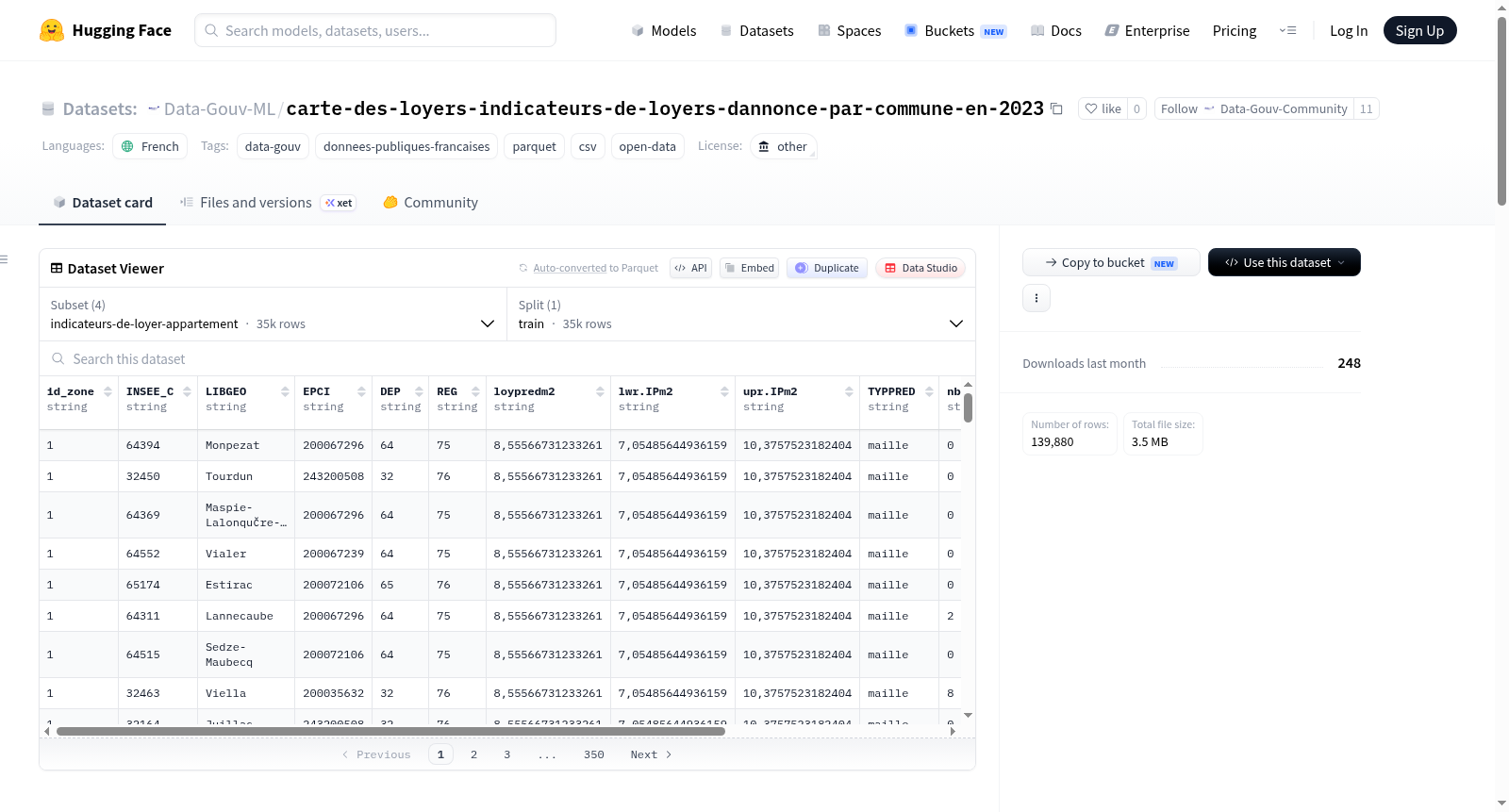View the 11 followers count
This screenshot has height=812, width=1509.
pos(1366,109)
